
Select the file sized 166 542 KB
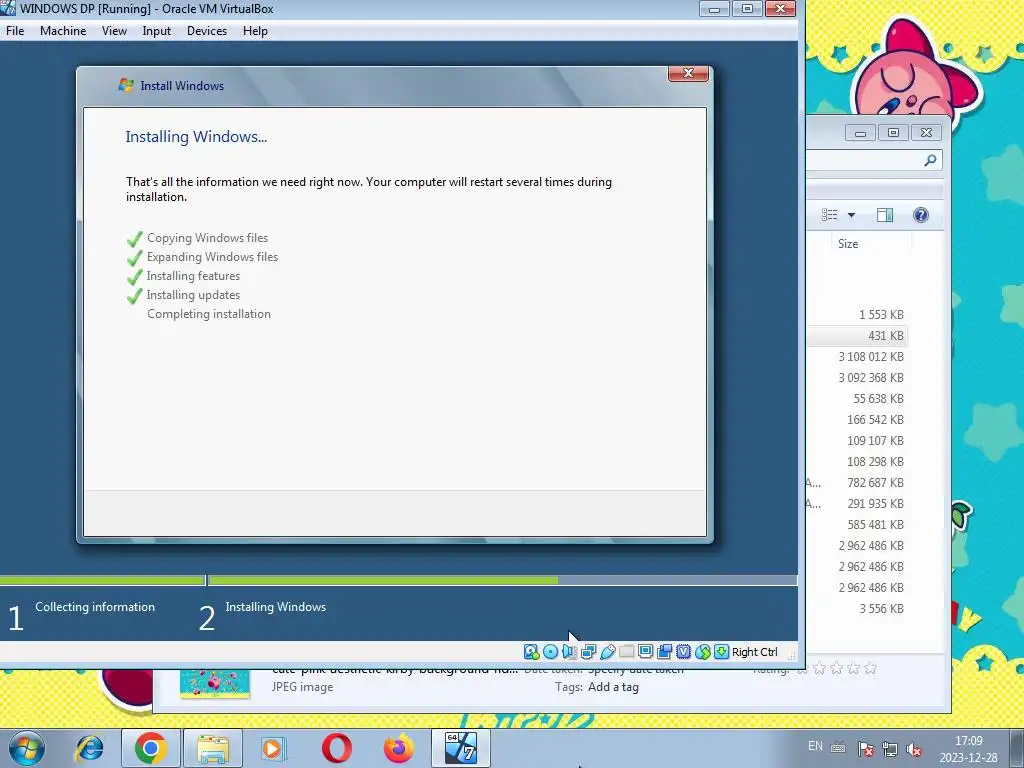tap(857, 419)
